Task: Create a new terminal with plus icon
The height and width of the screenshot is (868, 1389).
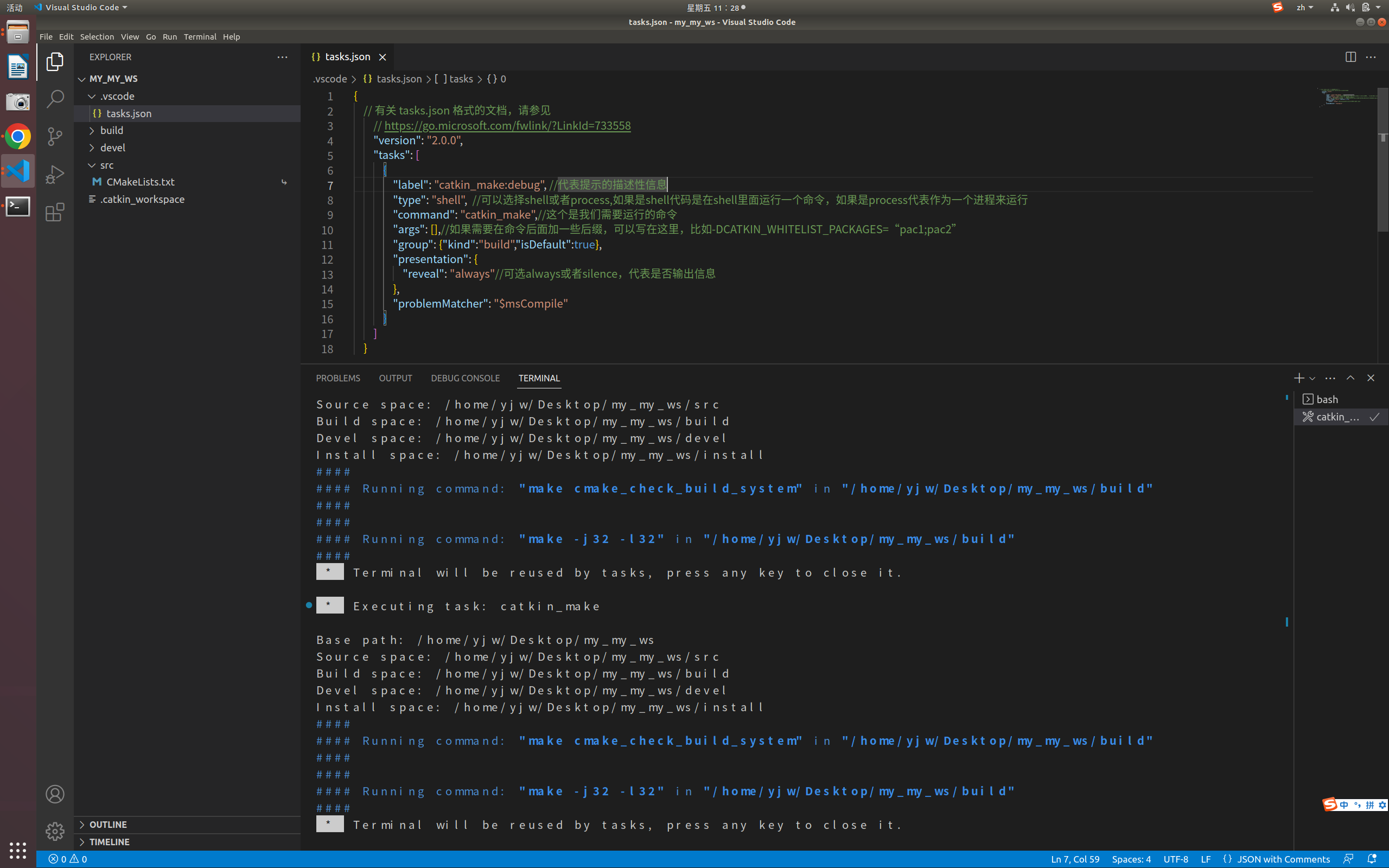Action: (1298, 378)
